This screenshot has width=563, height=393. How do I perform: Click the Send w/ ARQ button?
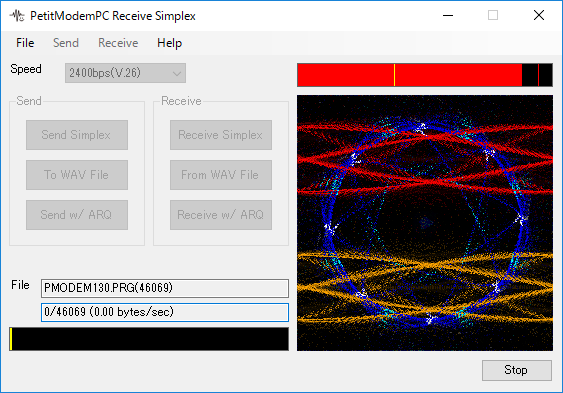(77, 215)
